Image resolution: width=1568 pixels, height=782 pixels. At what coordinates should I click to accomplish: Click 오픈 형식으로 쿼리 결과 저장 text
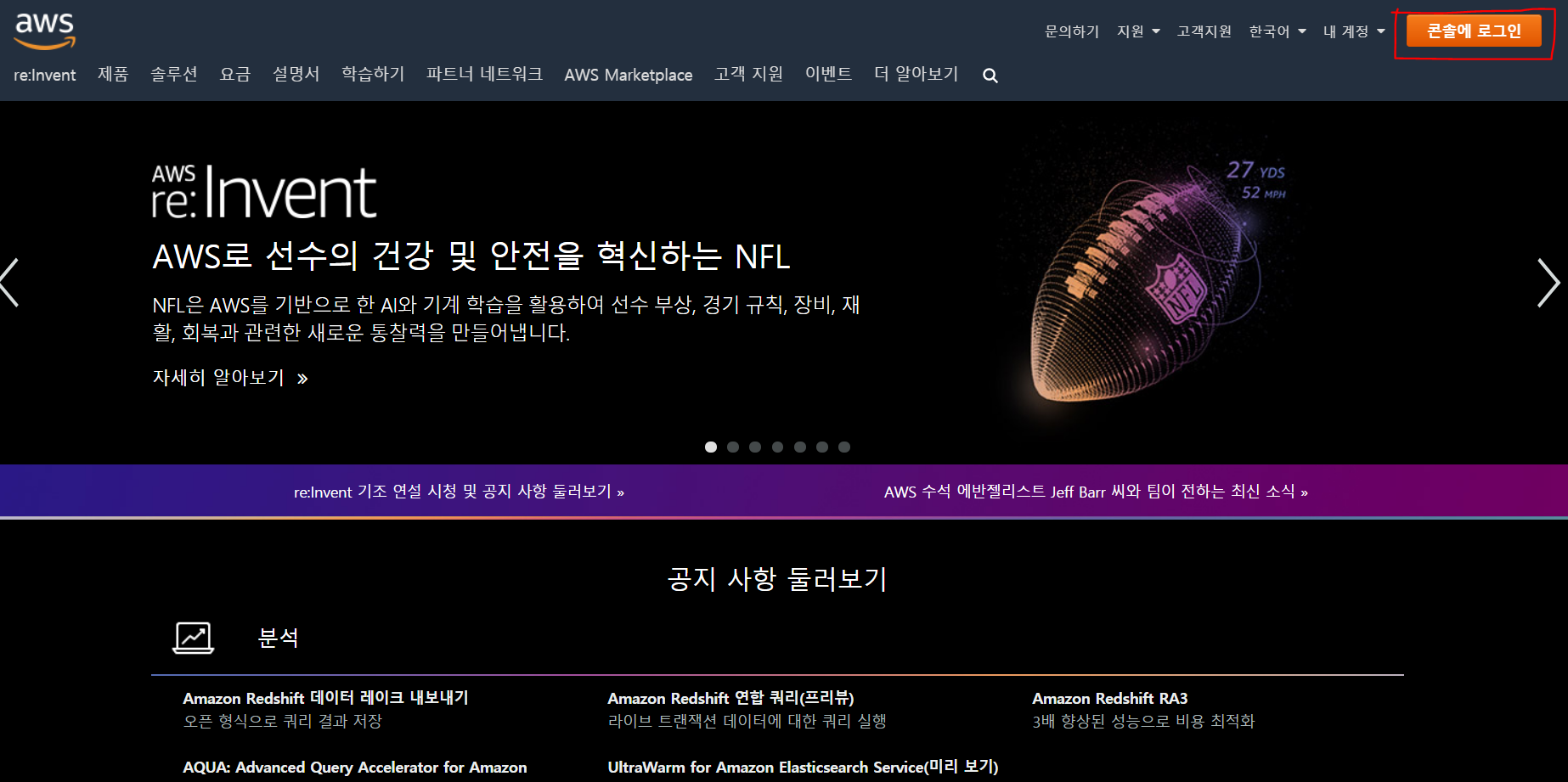[283, 721]
